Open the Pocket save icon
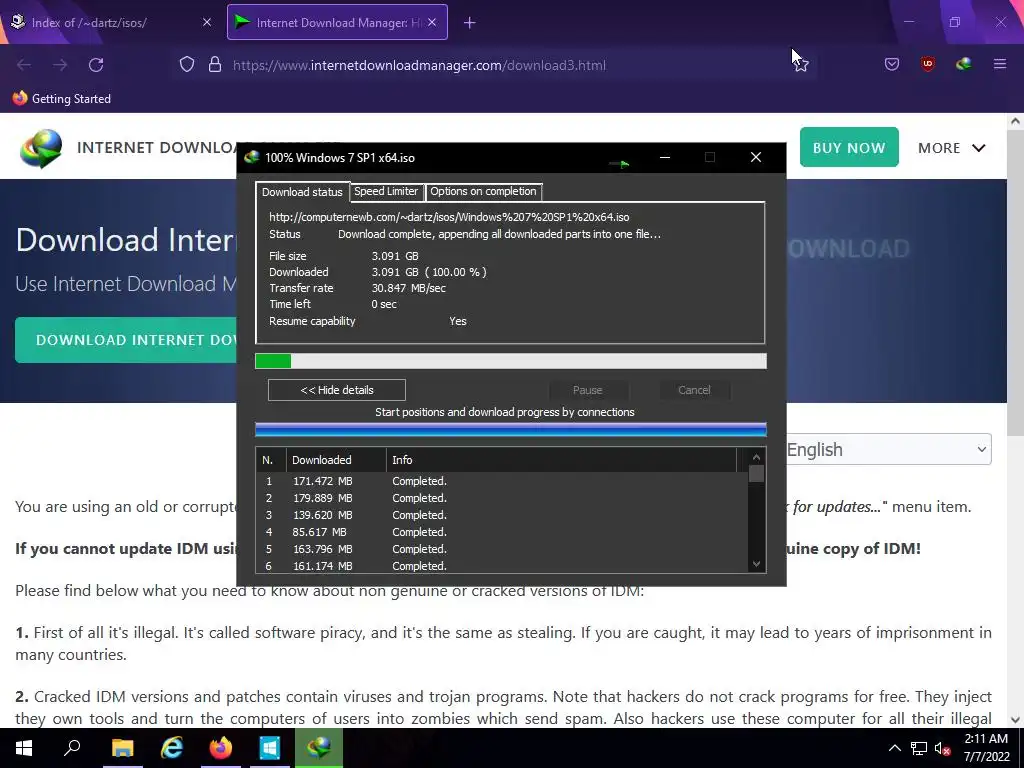The width and height of the screenshot is (1024, 768). coord(891,64)
